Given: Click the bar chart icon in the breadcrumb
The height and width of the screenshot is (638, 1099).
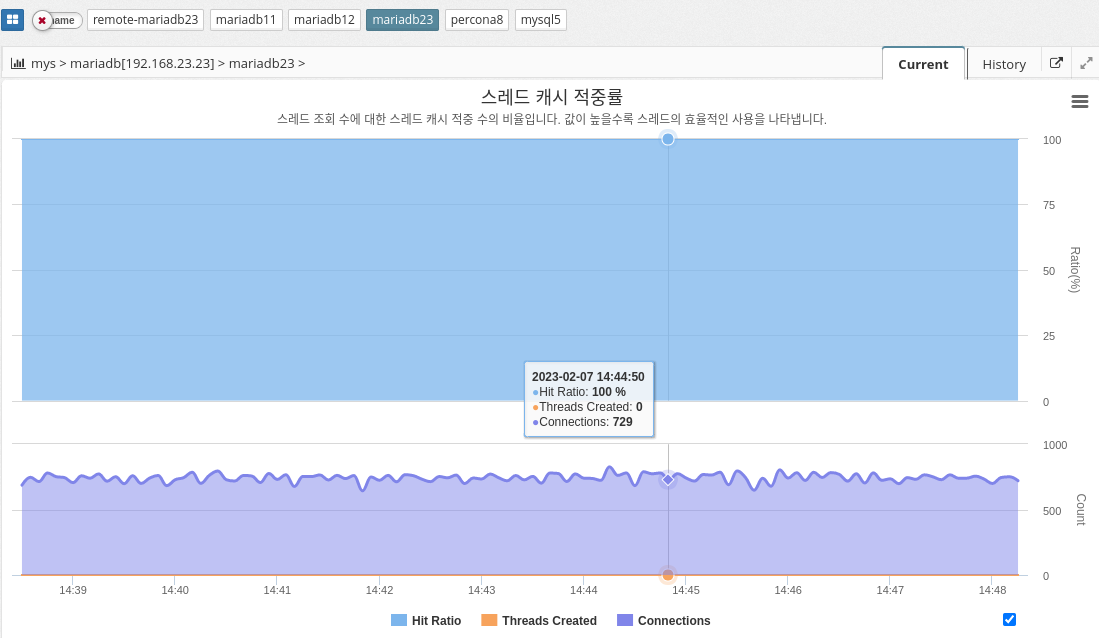Looking at the screenshot, I should pyautogui.click(x=18, y=63).
